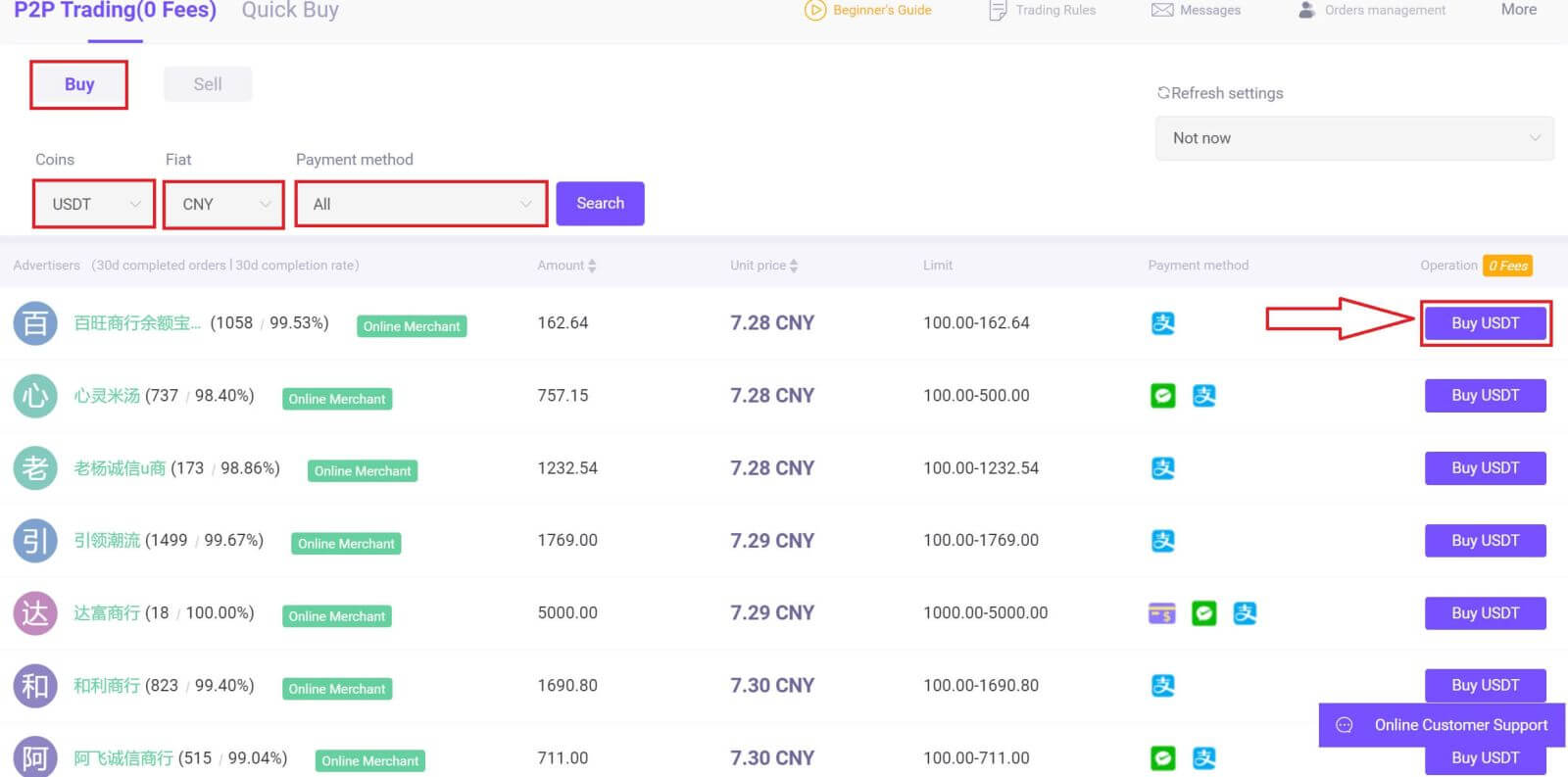The height and width of the screenshot is (777, 1568).
Task: Click Buy USDT for the 和利商行 merchant
Action: tap(1486, 686)
